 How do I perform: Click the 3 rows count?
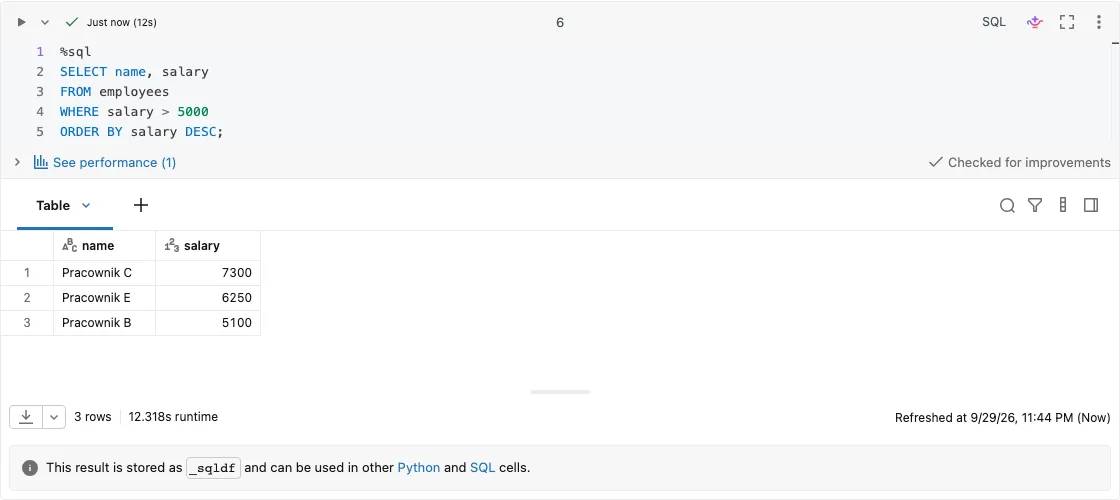point(93,416)
